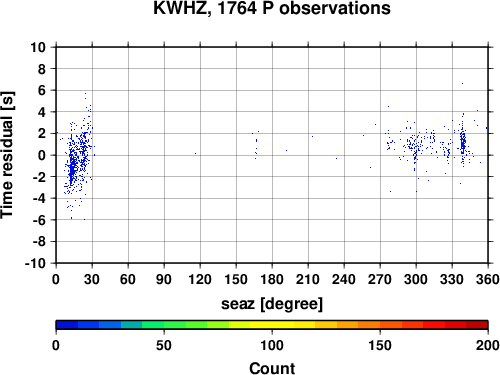Click the dark red end of the colorbar

tap(477, 325)
